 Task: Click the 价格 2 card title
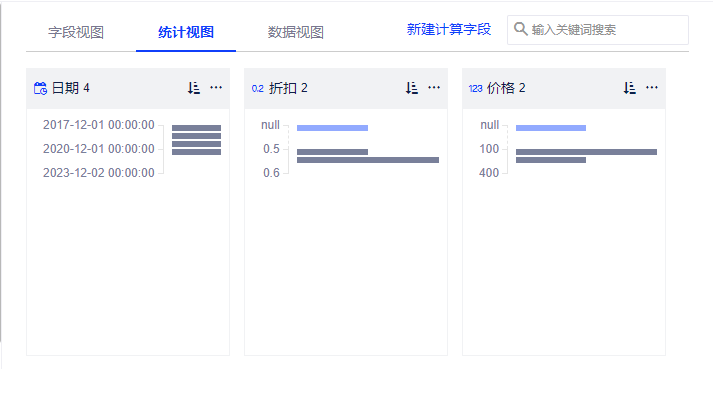(506, 88)
